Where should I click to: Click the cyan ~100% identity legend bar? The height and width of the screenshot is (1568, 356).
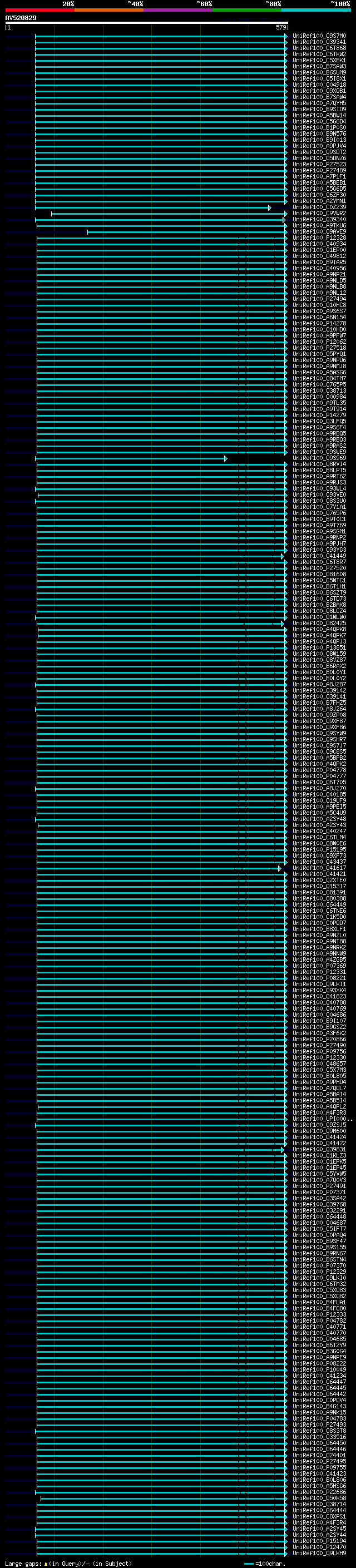click(316, 10)
